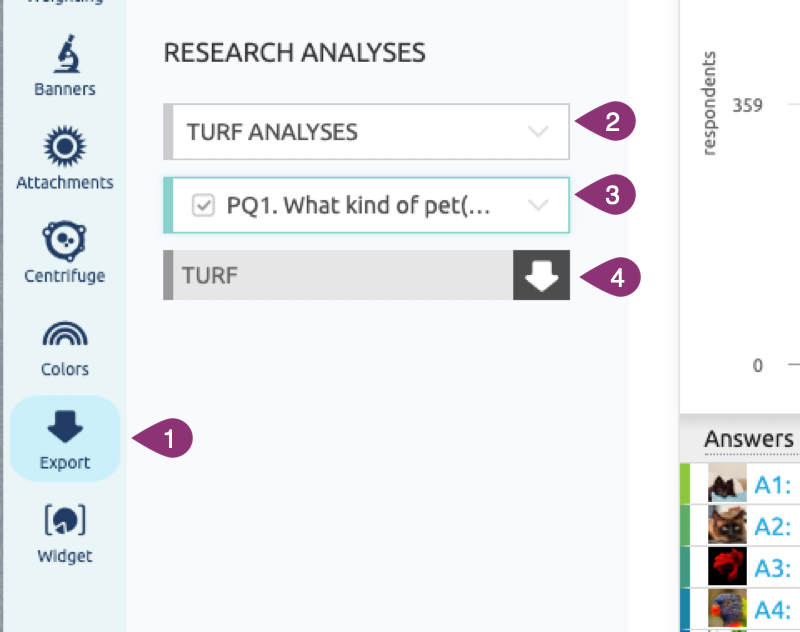Screen dimensions: 800x632
Task: Open the Attachments sidebar icon
Action: click(x=65, y=148)
